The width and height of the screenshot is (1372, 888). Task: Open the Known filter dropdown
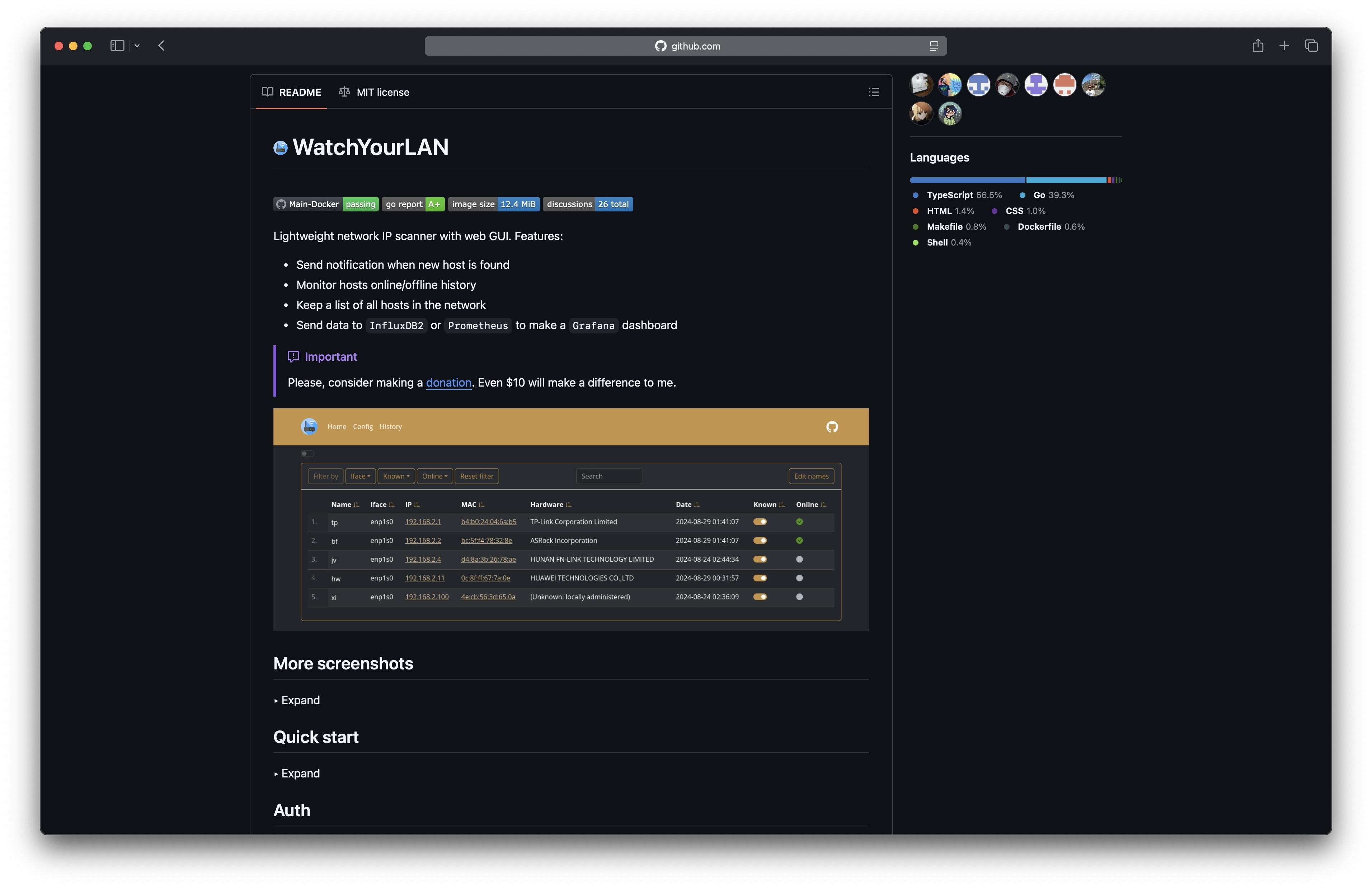click(396, 476)
